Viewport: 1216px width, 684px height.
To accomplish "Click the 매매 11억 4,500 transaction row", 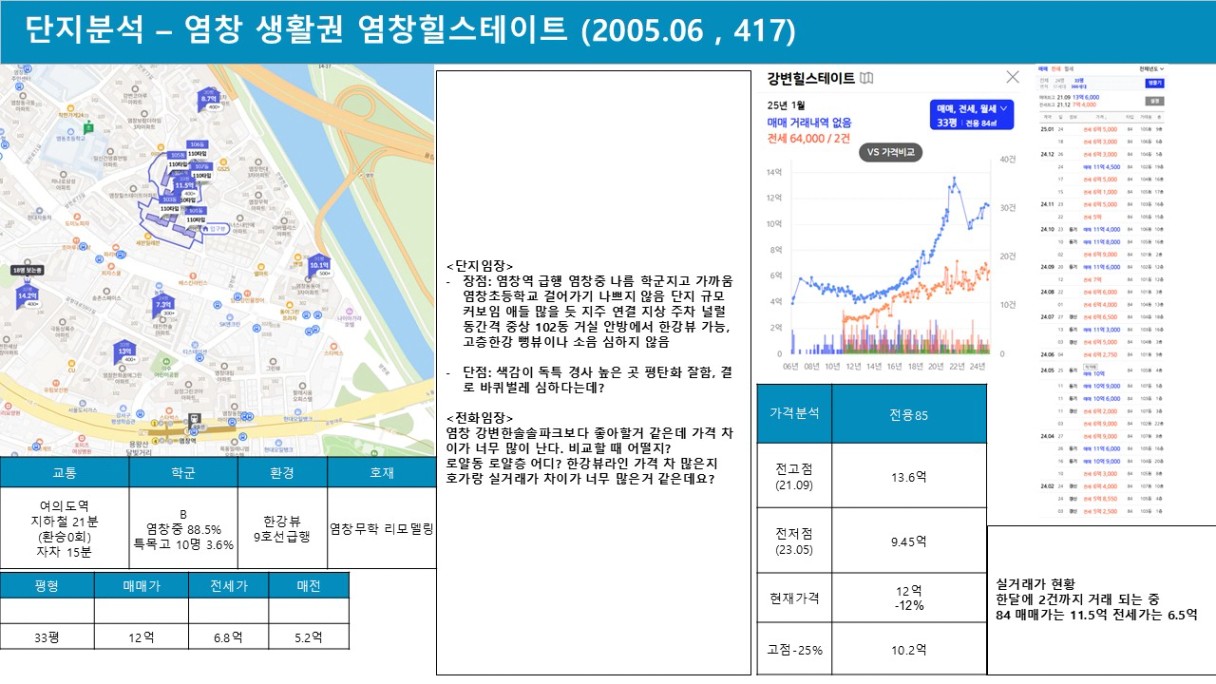I will pos(1101,167).
